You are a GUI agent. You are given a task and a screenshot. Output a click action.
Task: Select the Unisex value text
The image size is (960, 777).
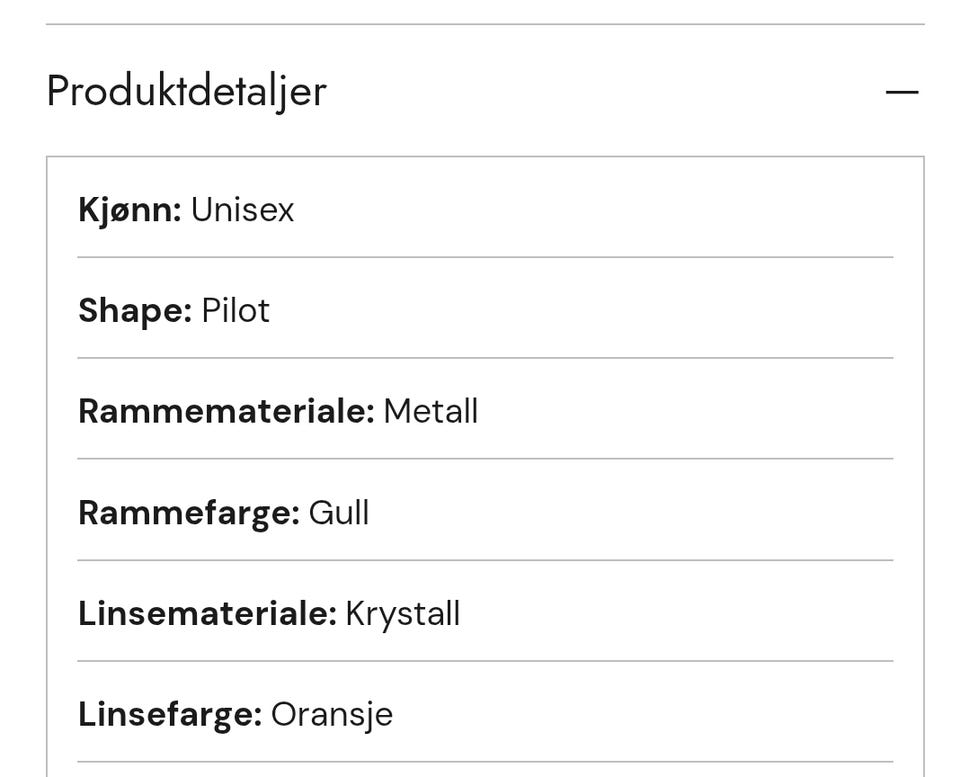click(242, 210)
